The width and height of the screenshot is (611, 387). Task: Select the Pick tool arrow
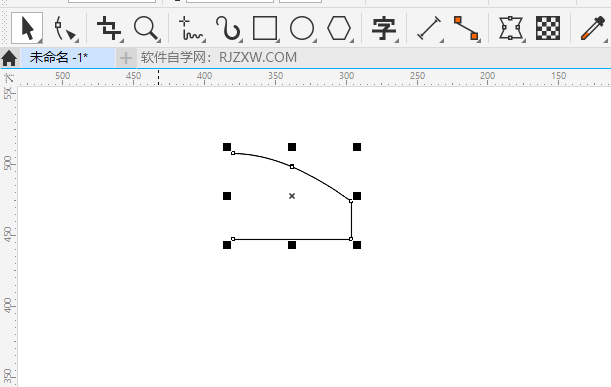[x=27, y=28]
